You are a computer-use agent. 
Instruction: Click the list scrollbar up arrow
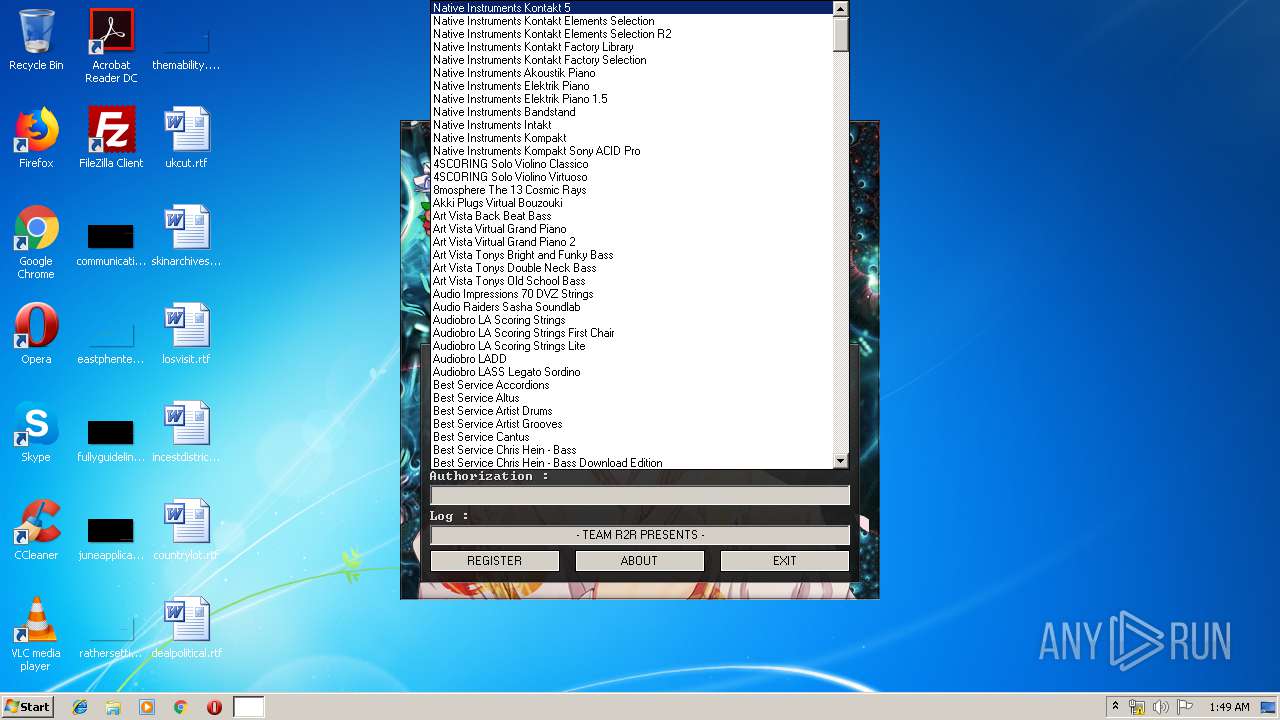(840, 8)
